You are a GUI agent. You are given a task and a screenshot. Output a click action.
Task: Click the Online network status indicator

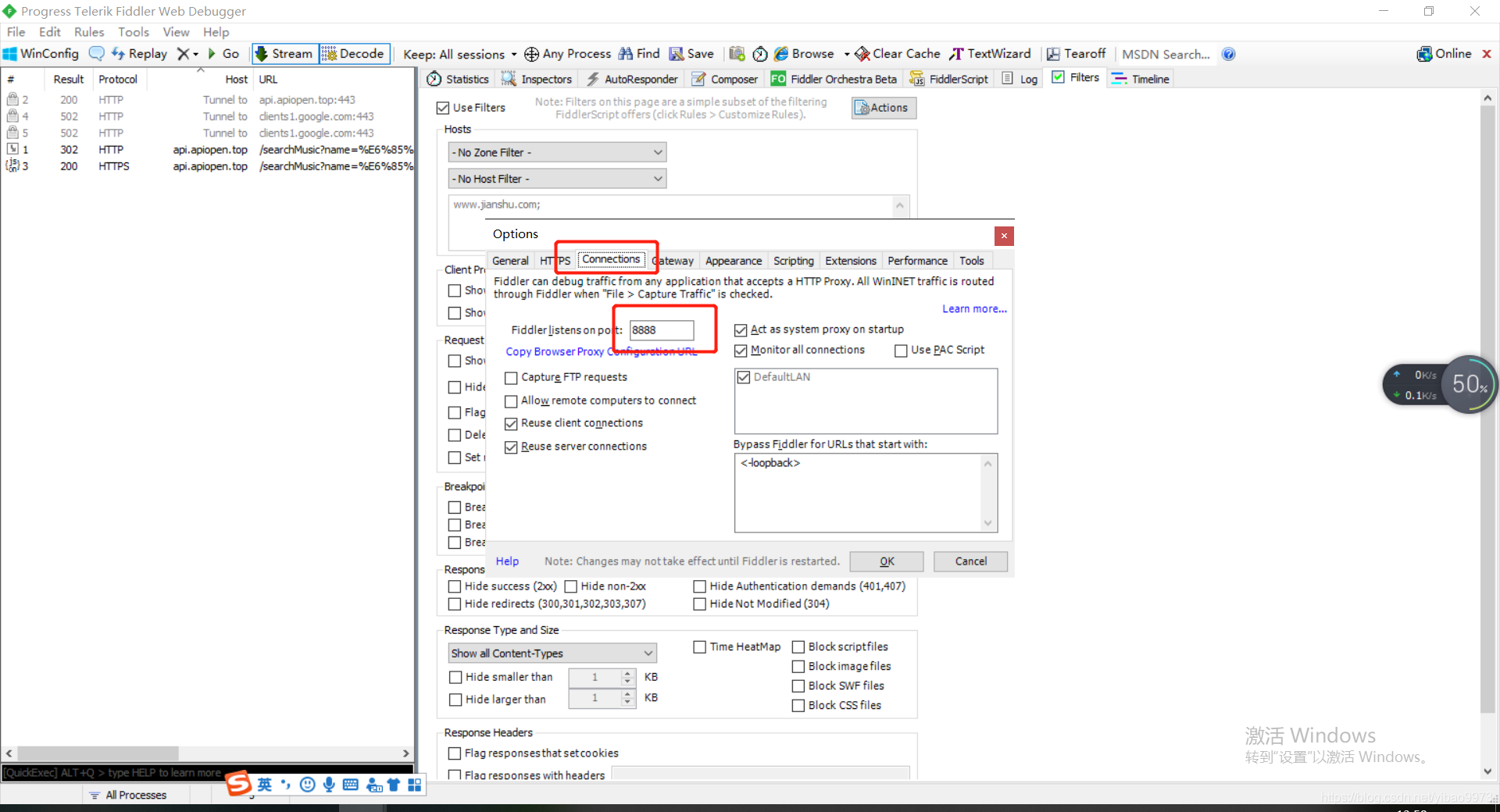point(1444,54)
